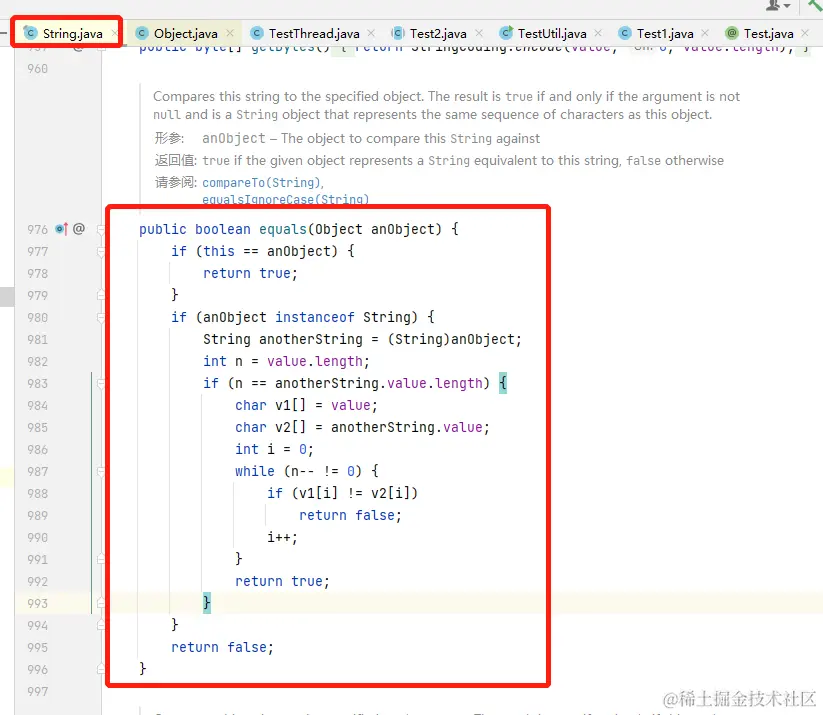Collapse the equals method at line 976
The image size is (823, 715).
(x=101, y=229)
